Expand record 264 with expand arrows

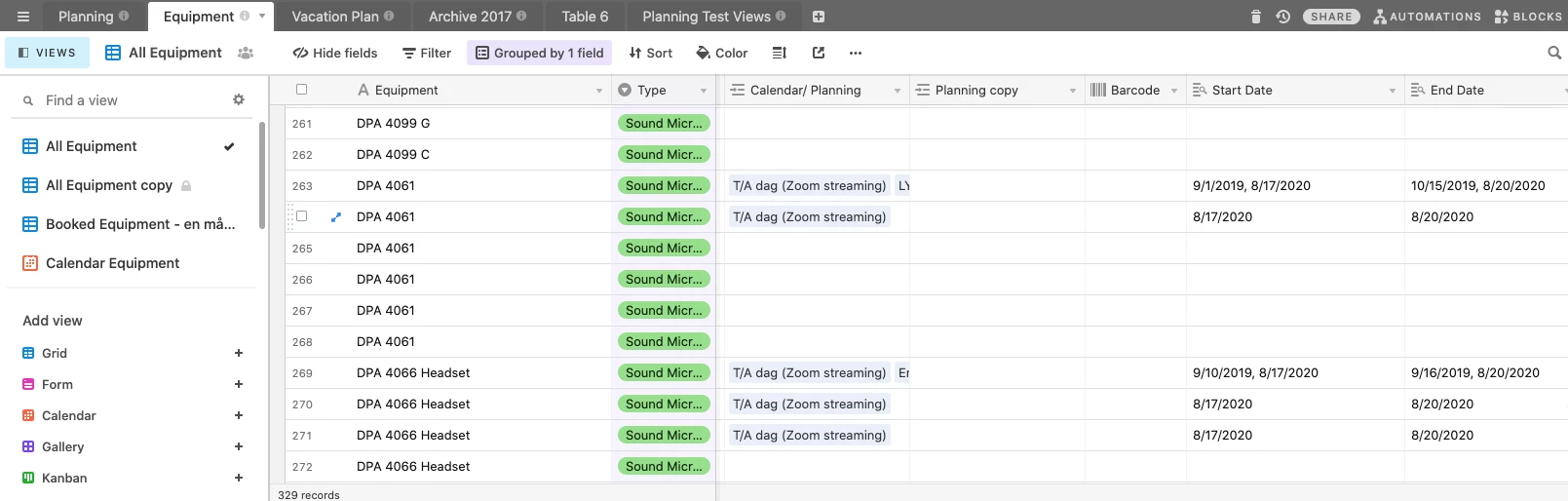pyautogui.click(x=336, y=217)
